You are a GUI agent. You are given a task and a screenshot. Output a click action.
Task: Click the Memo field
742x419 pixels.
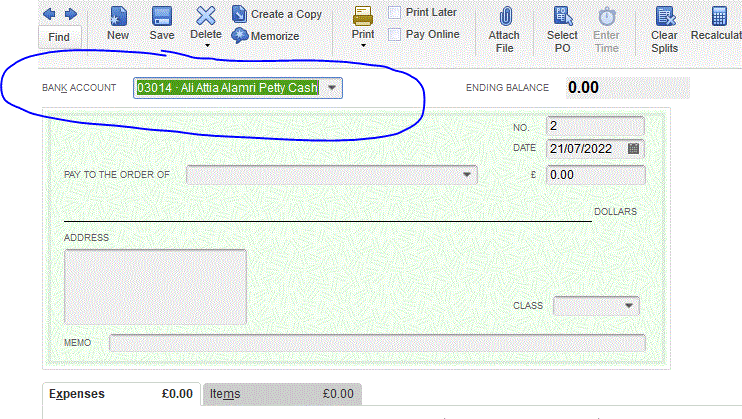(x=377, y=343)
